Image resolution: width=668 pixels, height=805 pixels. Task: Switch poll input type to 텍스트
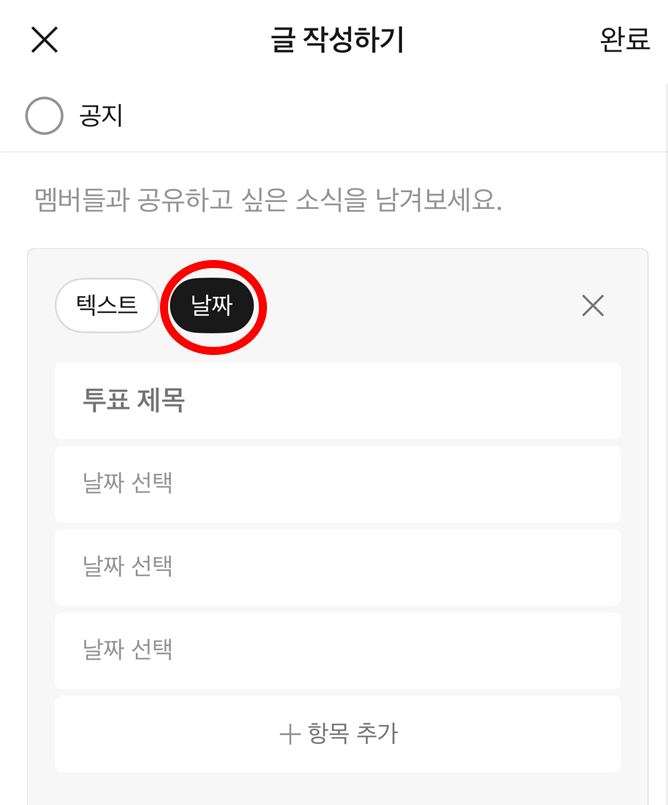(x=106, y=305)
